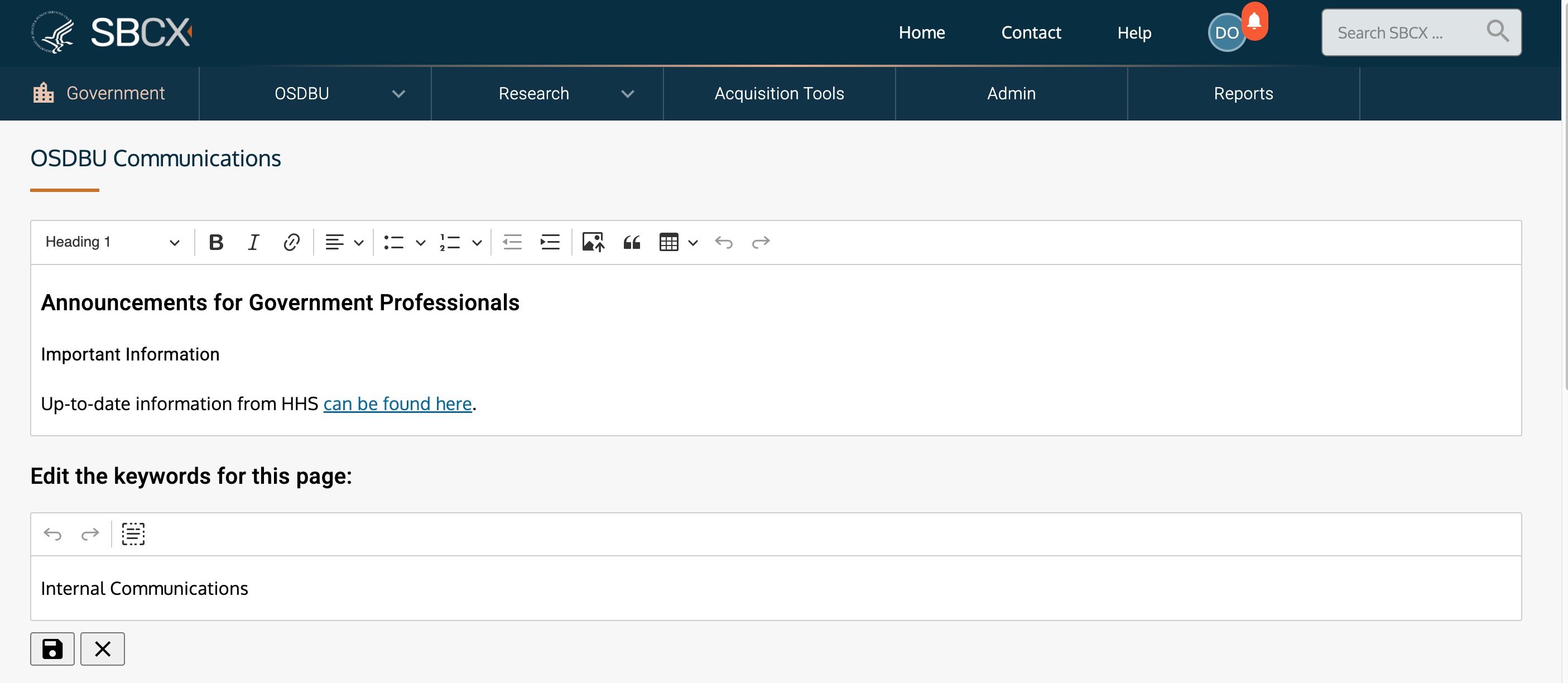The width and height of the screenshot is (1568, 683).
Task: Insert a bulleted list
Action: (394, 242)
